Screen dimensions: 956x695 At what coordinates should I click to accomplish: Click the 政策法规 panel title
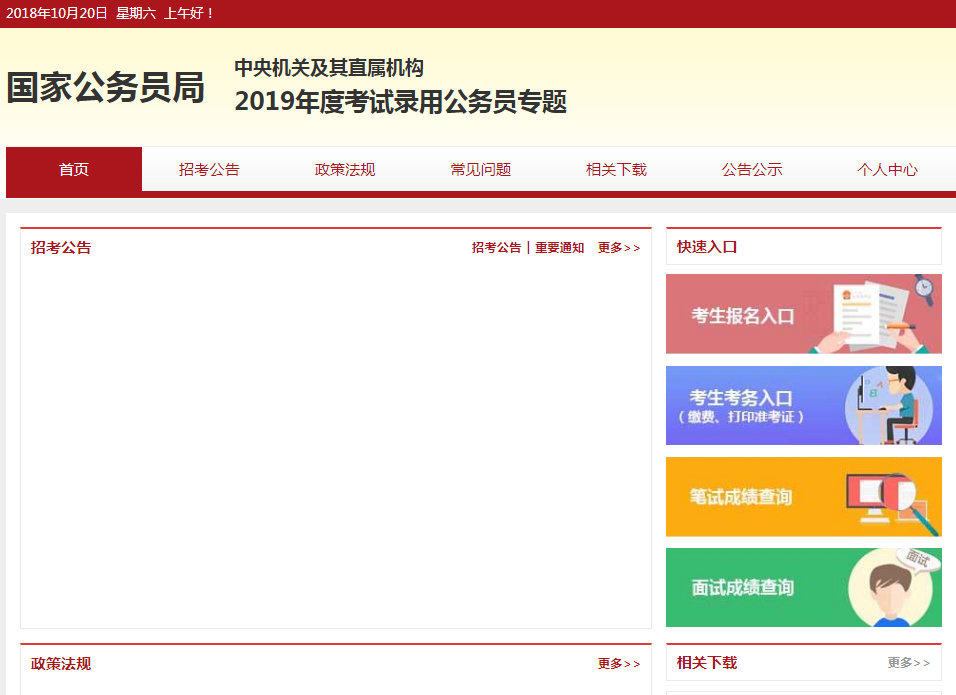pyautogui.click(x=61, y=663)
